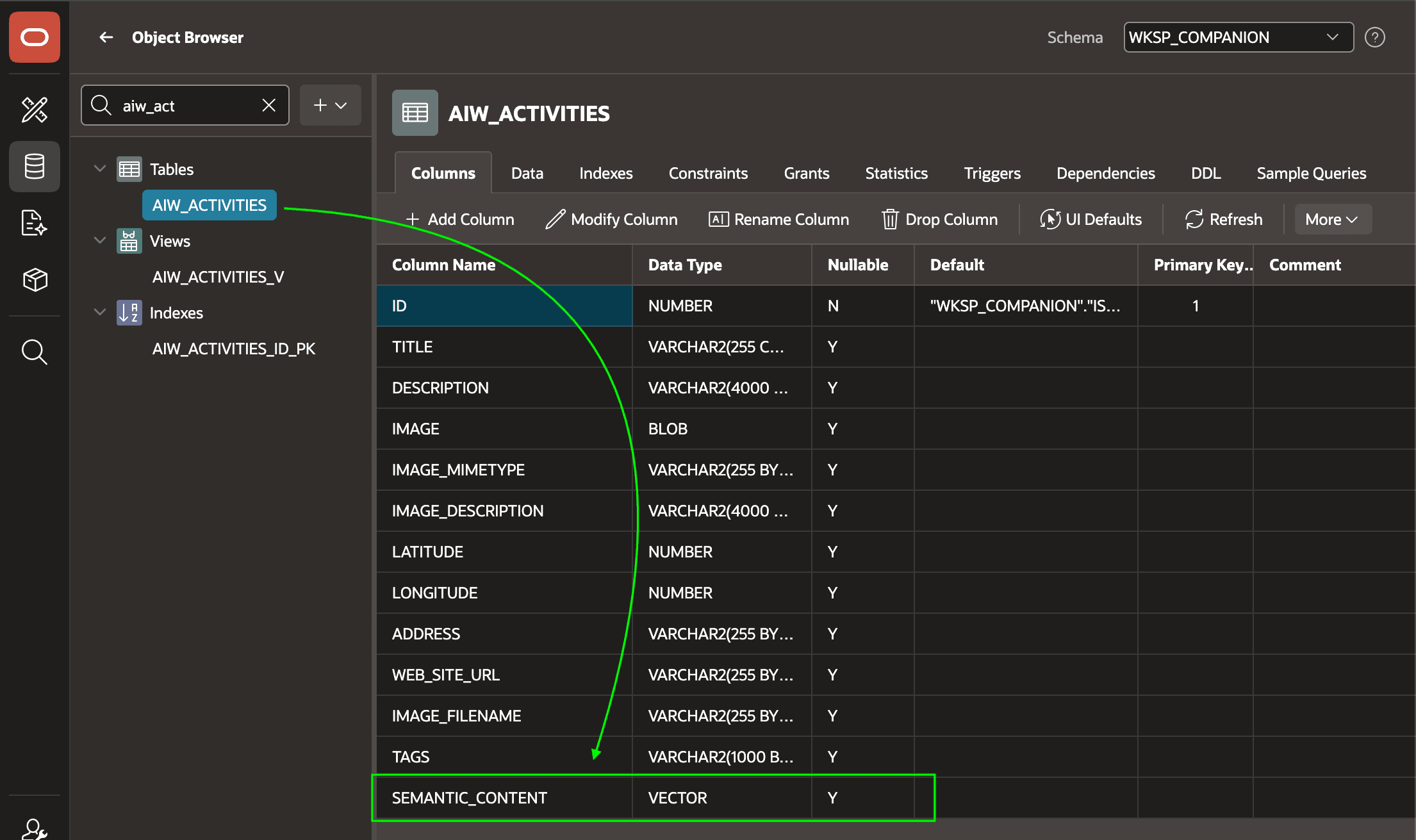Open the create object plus dropdown

tap(331, 105)
